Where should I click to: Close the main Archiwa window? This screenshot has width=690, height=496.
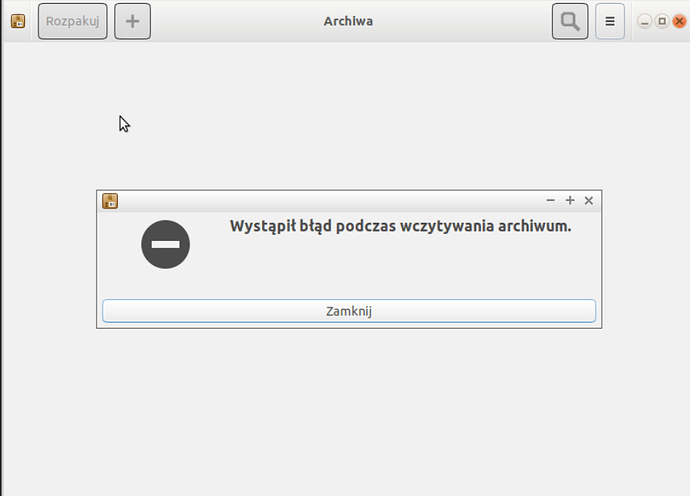[677, 21]
